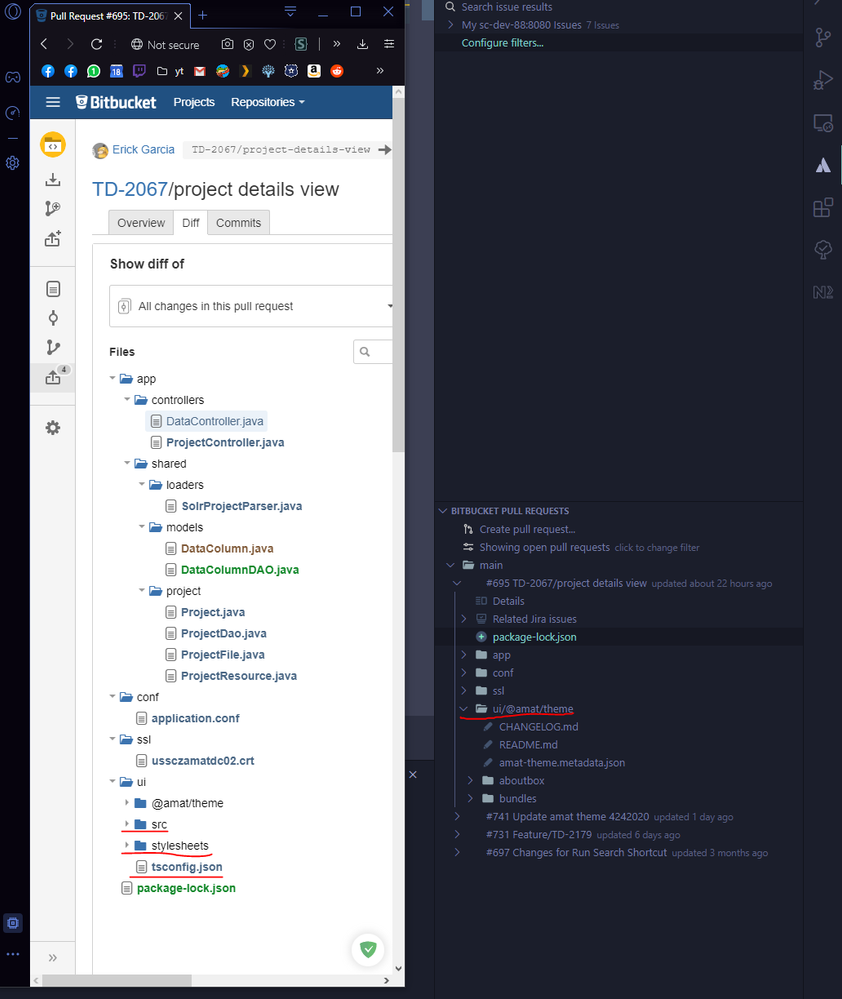The width and height of the screenshot is (842, 999).
Task: Open GX Corner gamepad icon in sidebar
Action: 13,77
